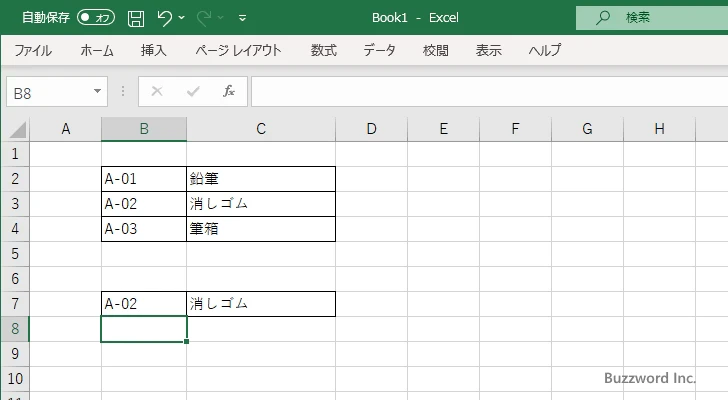Viewport: 728px width, 400px height.
Task: Expand the Name Box dropdown arrow
Action: [98, 91]
